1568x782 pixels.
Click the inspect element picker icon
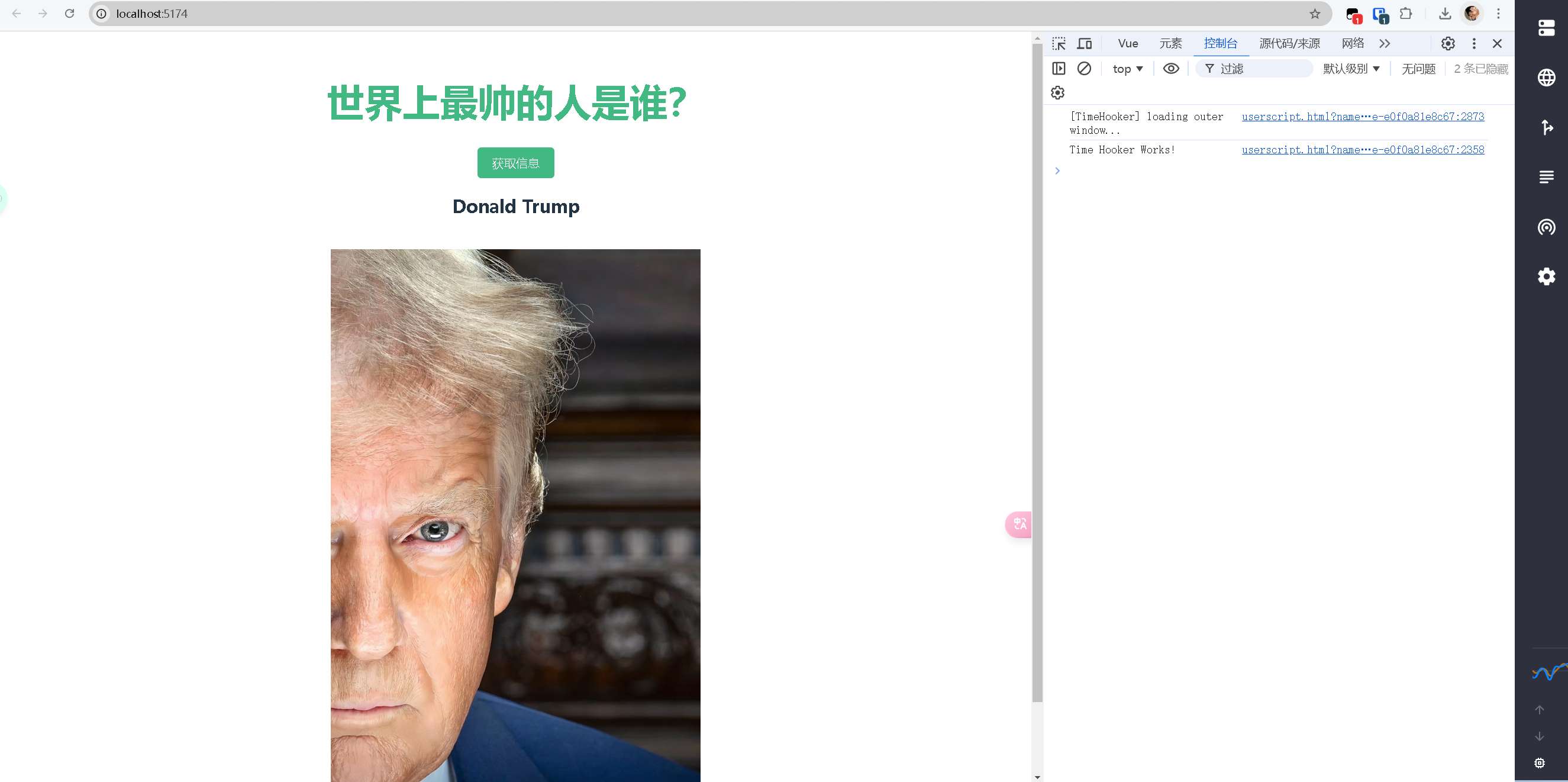(1059, 44)
